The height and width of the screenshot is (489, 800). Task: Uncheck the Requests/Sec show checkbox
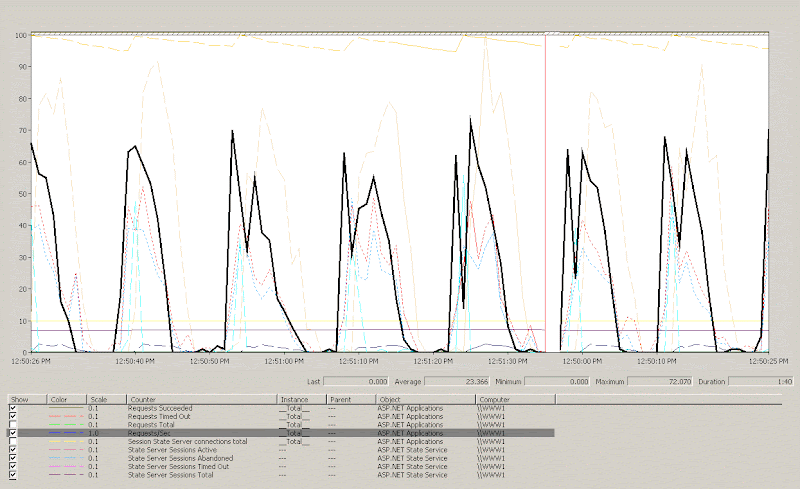[x=13, y=432]
